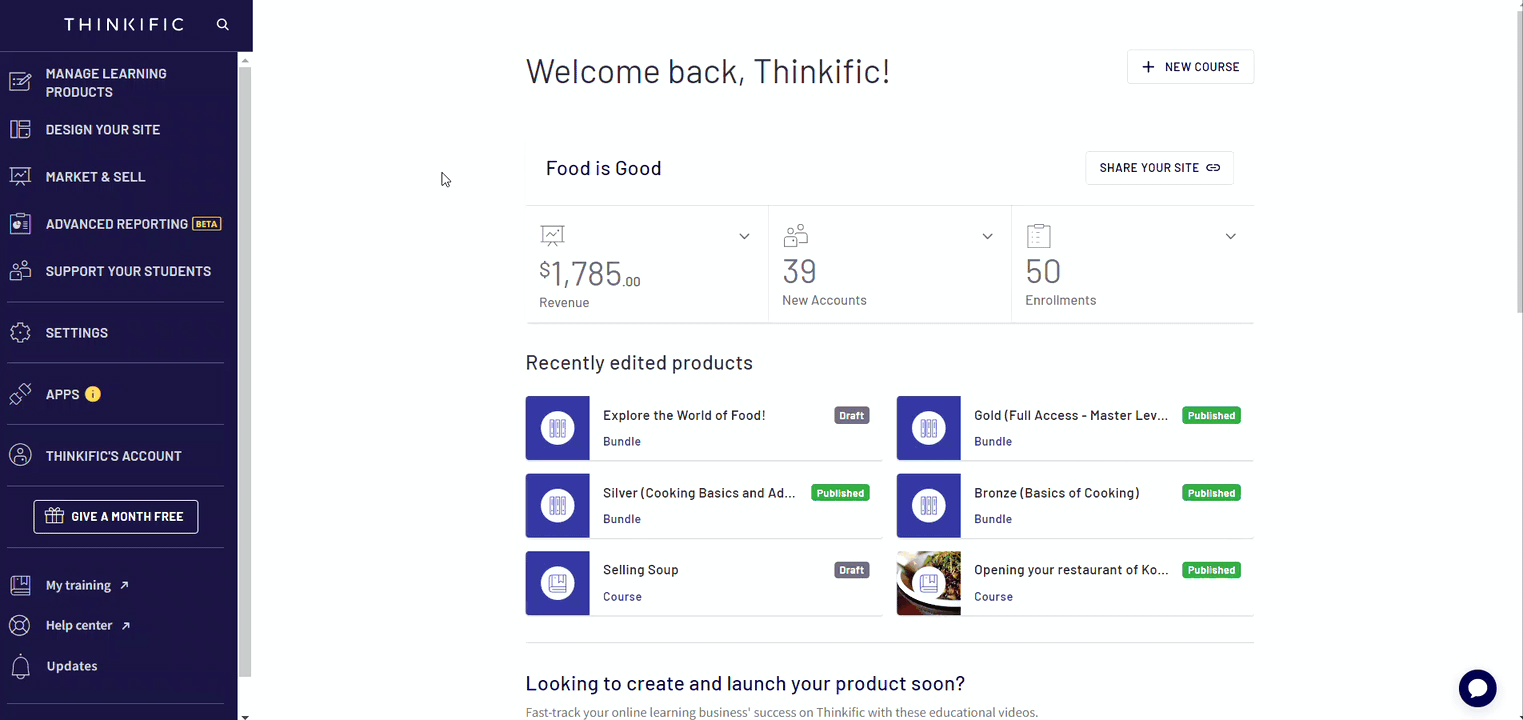Screen dimensions: 1523x720
Task: Click the Manage Learning Products pencil icon
Action: pos(20,82)
